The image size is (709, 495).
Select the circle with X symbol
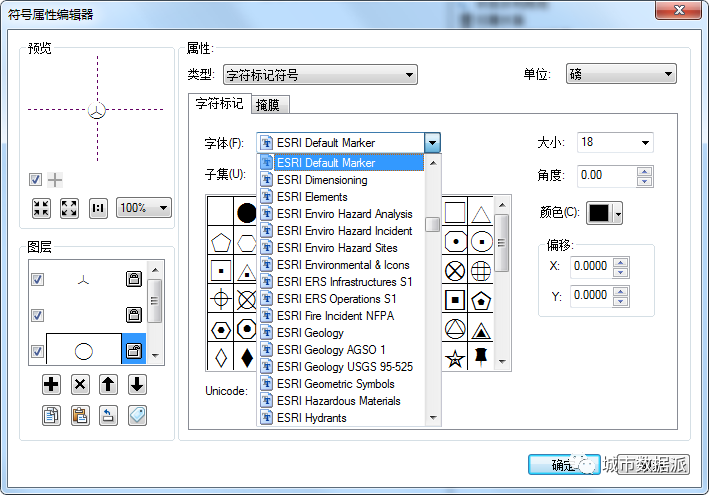(x=455, y=272)
